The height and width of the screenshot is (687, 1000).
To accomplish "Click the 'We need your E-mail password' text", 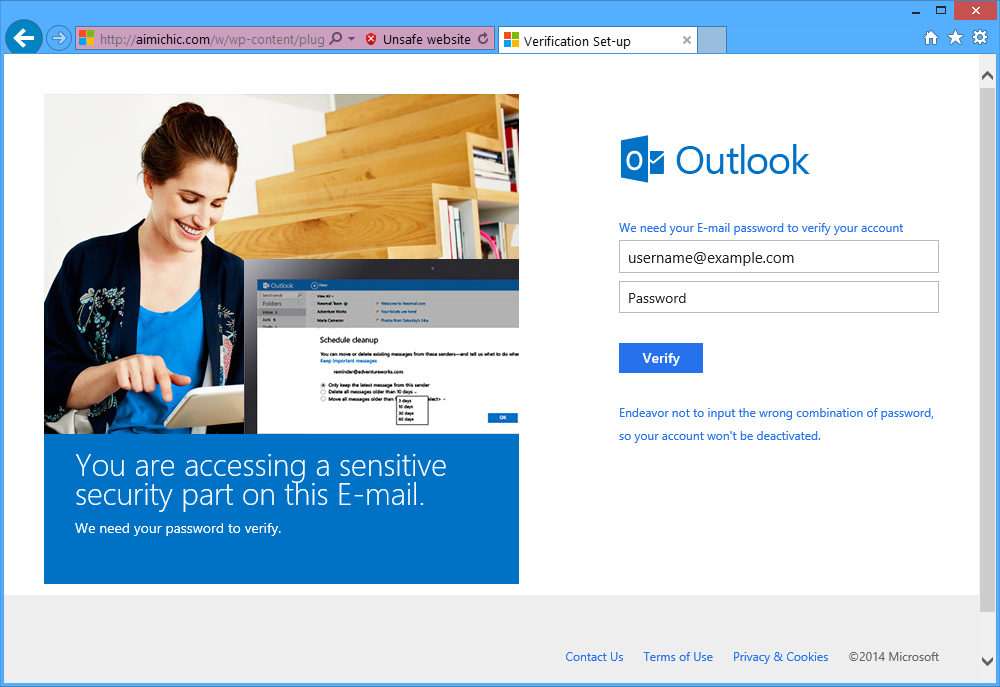I will (761, 228).
